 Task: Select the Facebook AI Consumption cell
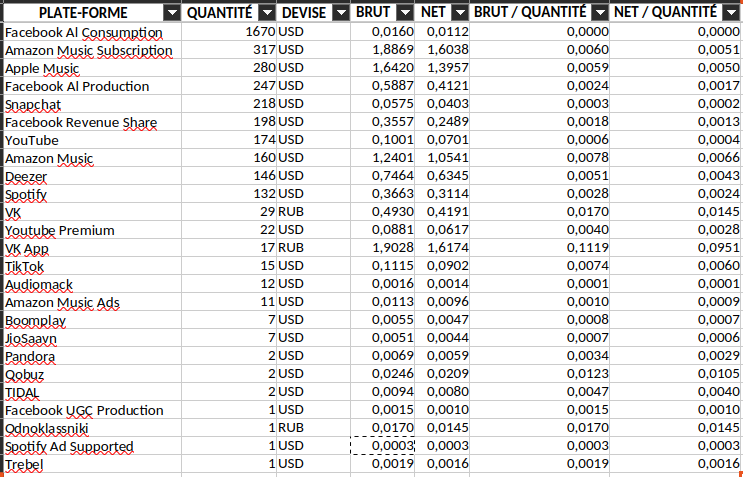pyautogui.click(x=92, y=32)
